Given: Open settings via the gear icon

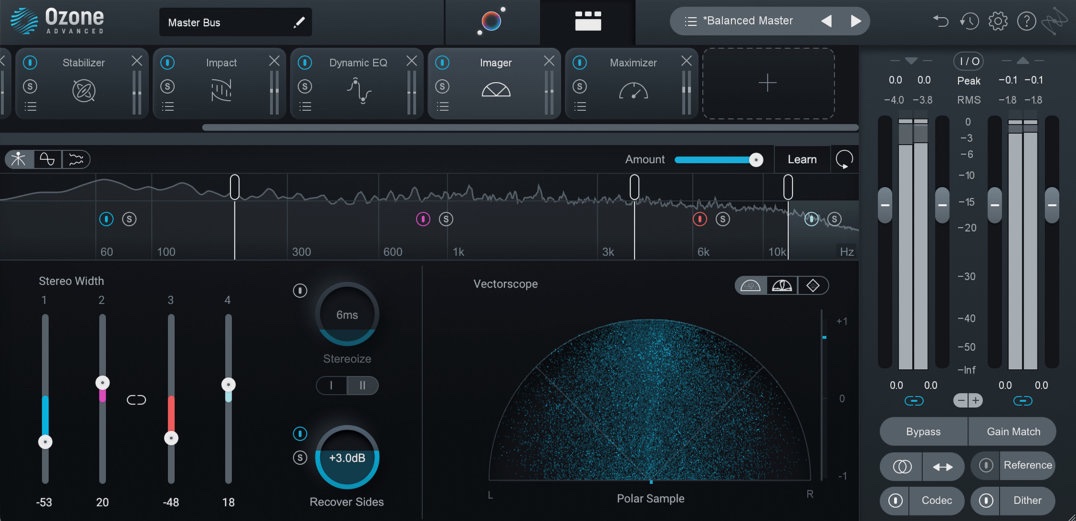Looking at the screenshot, I should 998,21.
